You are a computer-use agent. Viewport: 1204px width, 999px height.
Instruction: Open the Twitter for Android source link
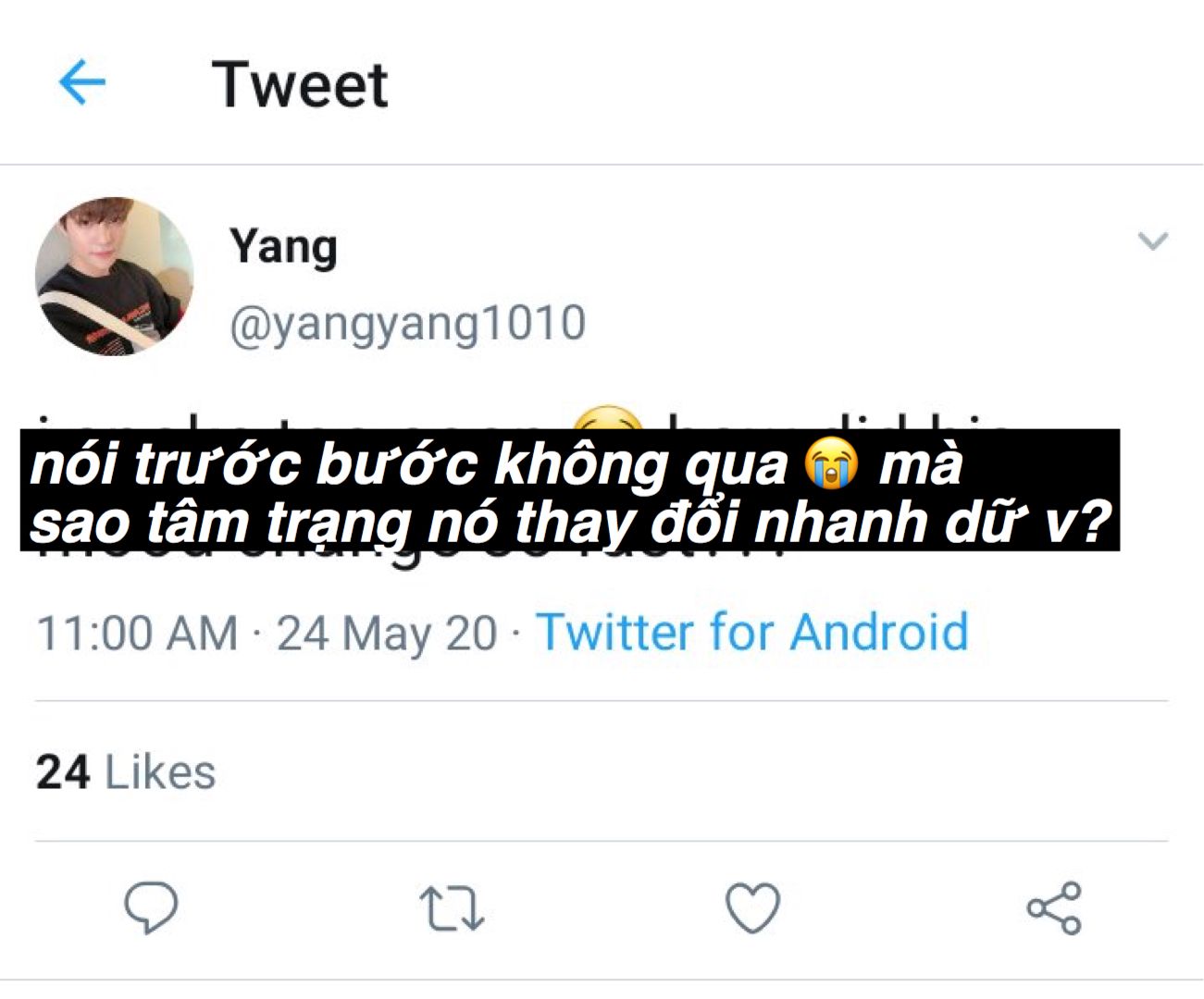tap(752, 633)
